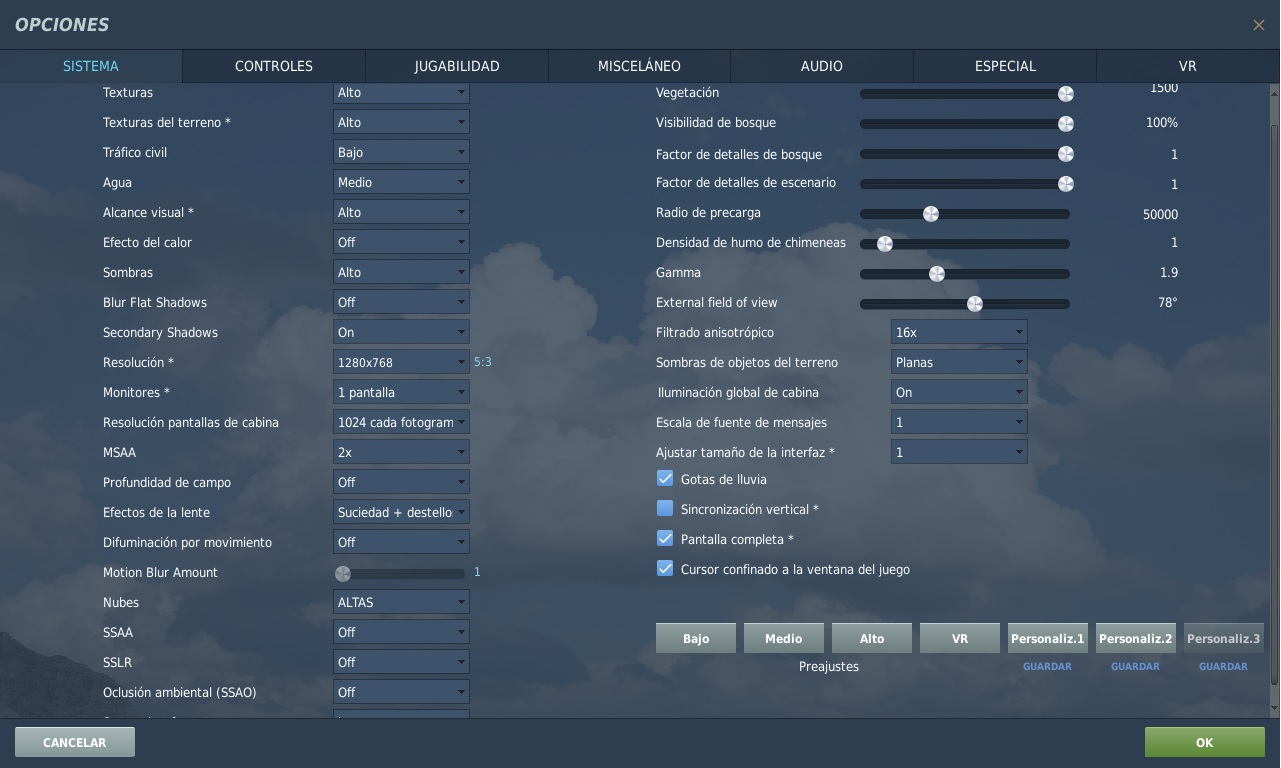Apply the VR preset
The width and height of the screenshot is (1281, 768).
click(960, 638)
